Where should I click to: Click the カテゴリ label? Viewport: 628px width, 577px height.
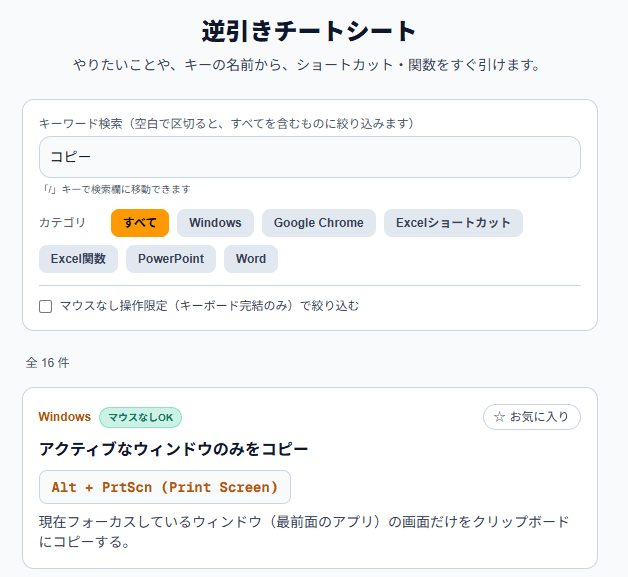click(x=62, y=222)
